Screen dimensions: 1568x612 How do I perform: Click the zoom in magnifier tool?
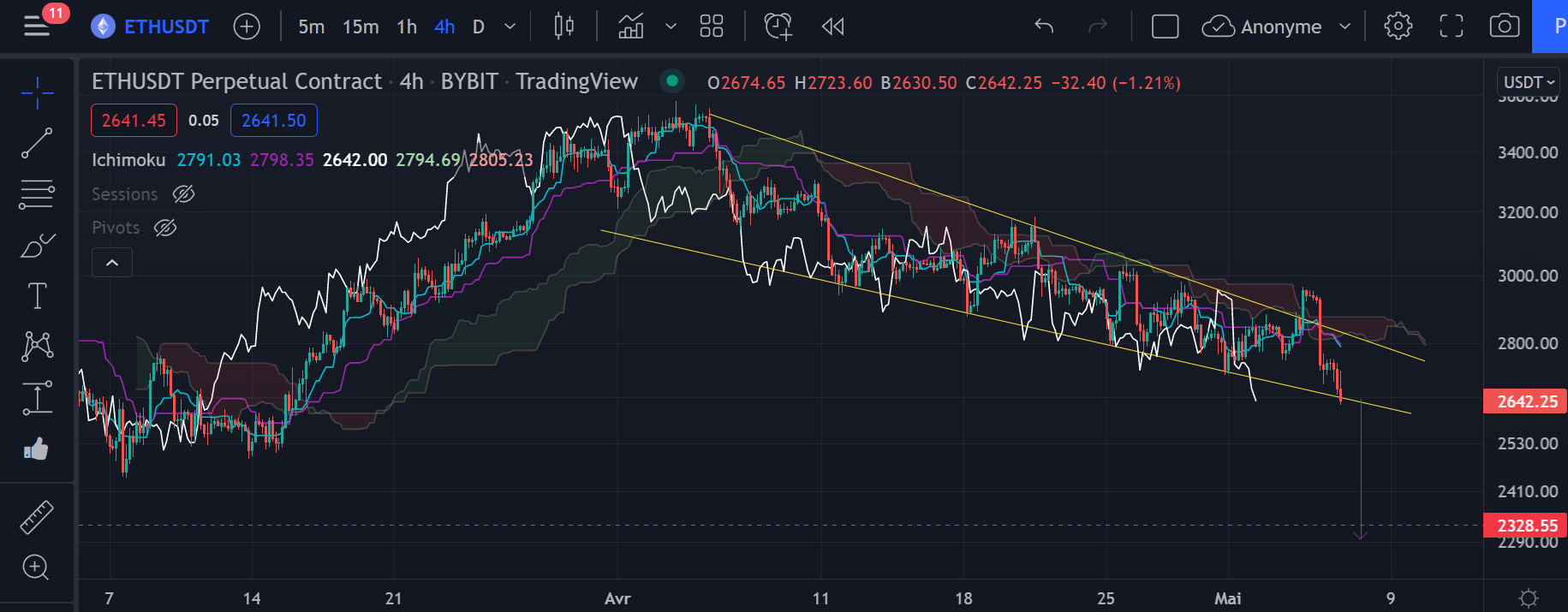pyautogui.click(x=36, y=567)
